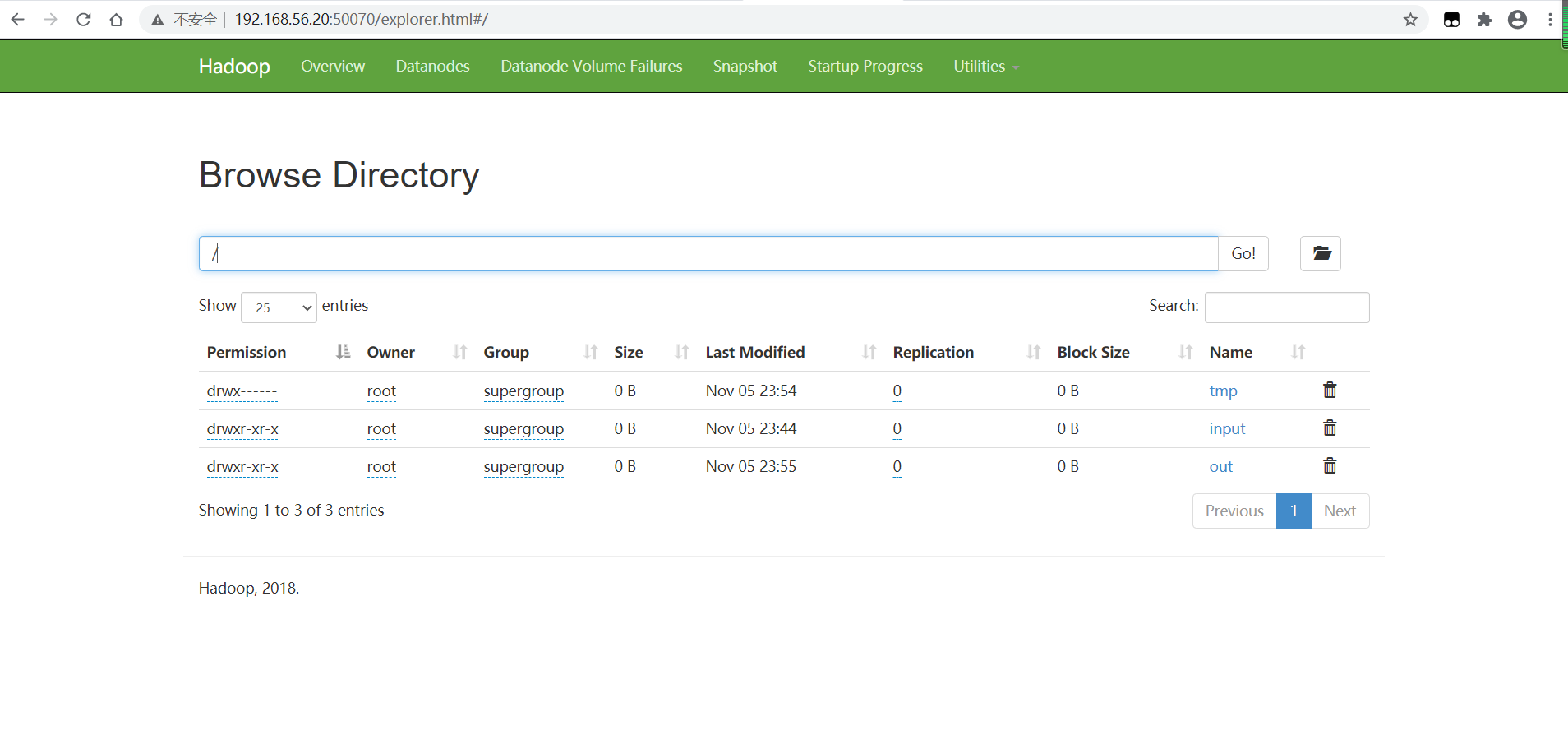This screenshot has height=749, width=1568.
Task: Edit permission of the input row
Action: [x=242, y=429]
